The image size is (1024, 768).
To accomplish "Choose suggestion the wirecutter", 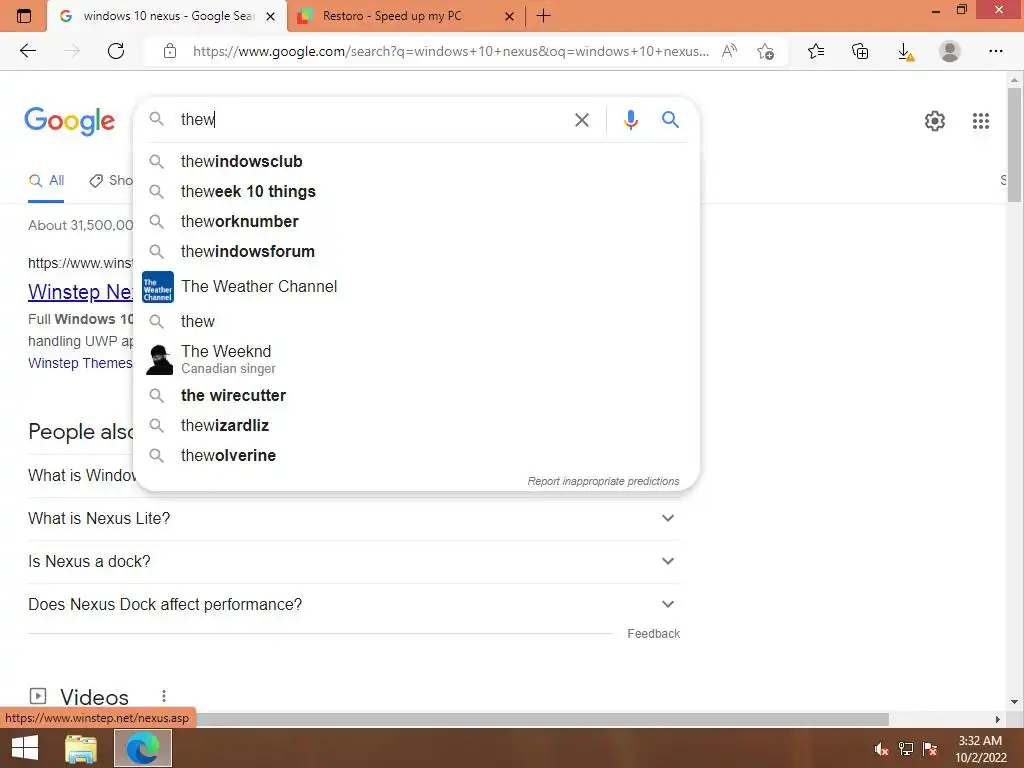I will tap(416, 395).
